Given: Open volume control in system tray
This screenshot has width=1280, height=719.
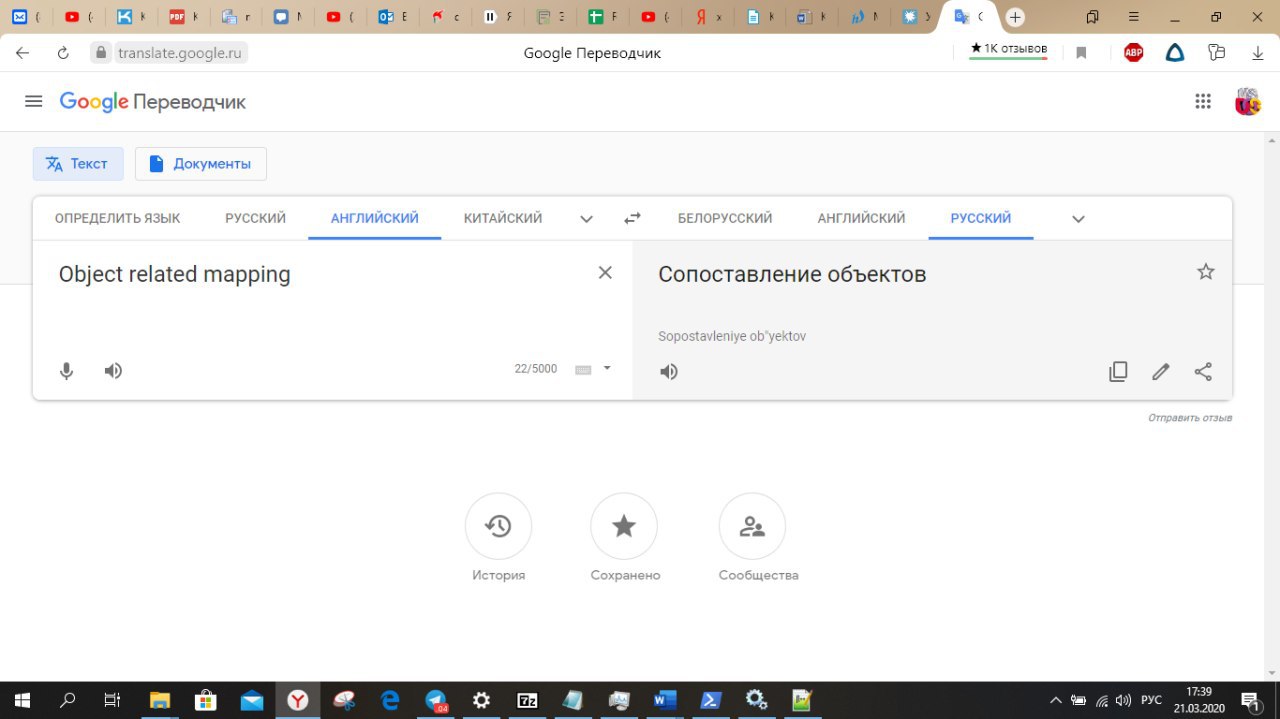Looking at the screenshot, I should 1123,701.
